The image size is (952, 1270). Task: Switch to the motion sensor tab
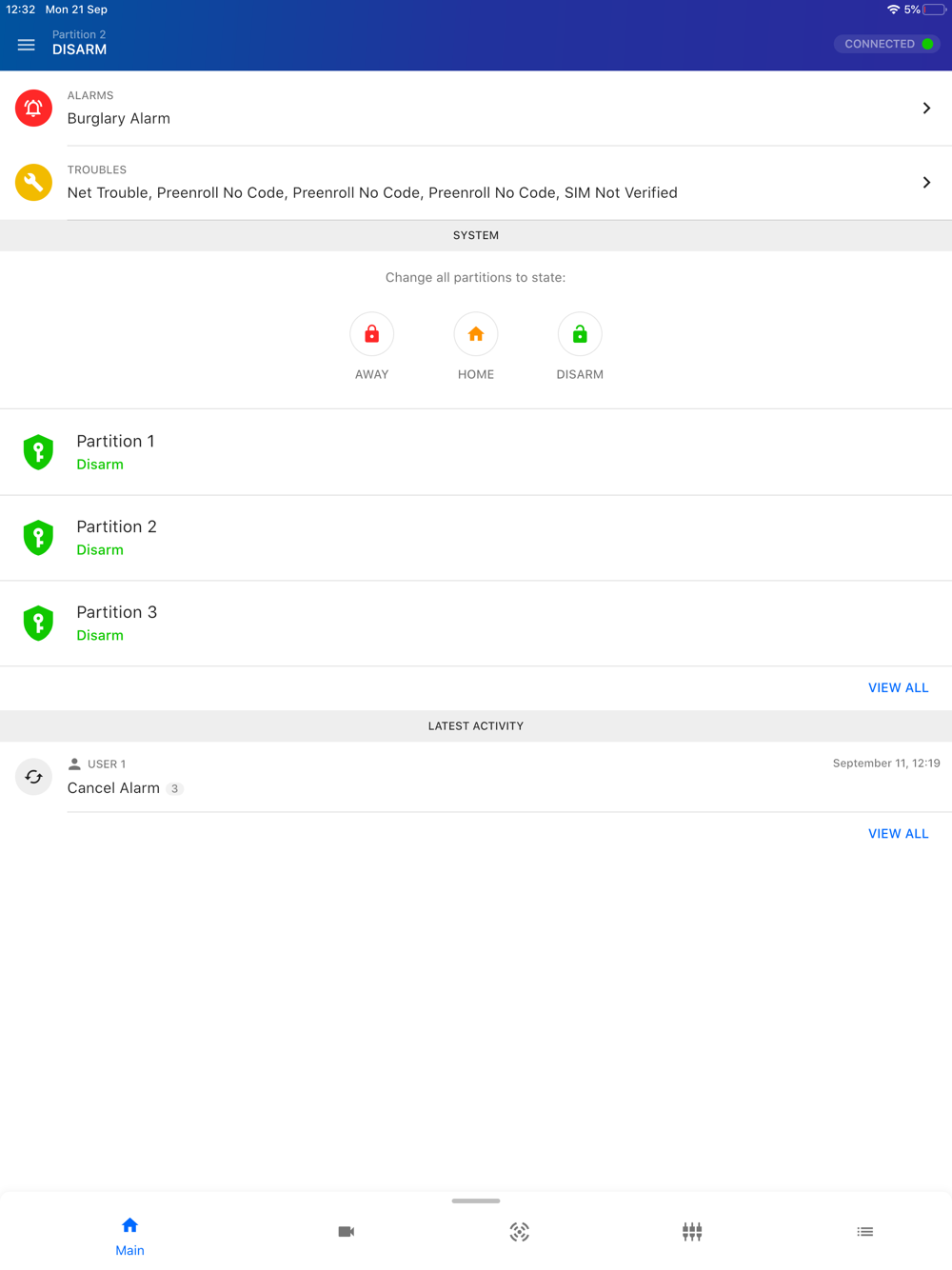[519, 1232]
